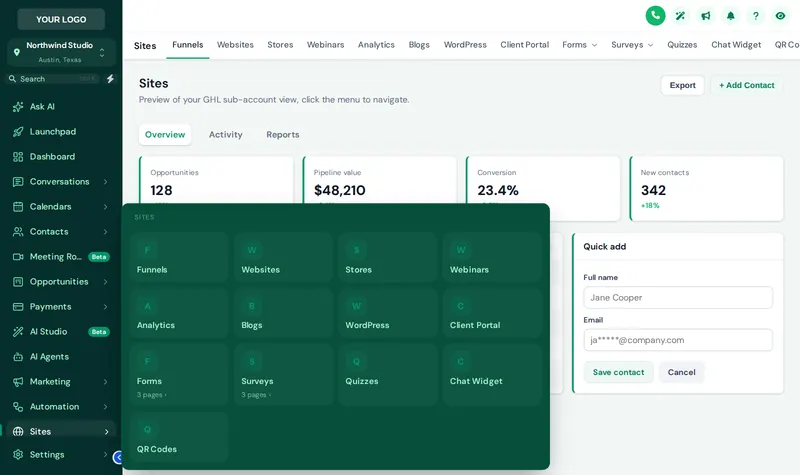The image size is (800, 475).
Task: Expand Surveys card with 3 pages
Action: [283, 374]
